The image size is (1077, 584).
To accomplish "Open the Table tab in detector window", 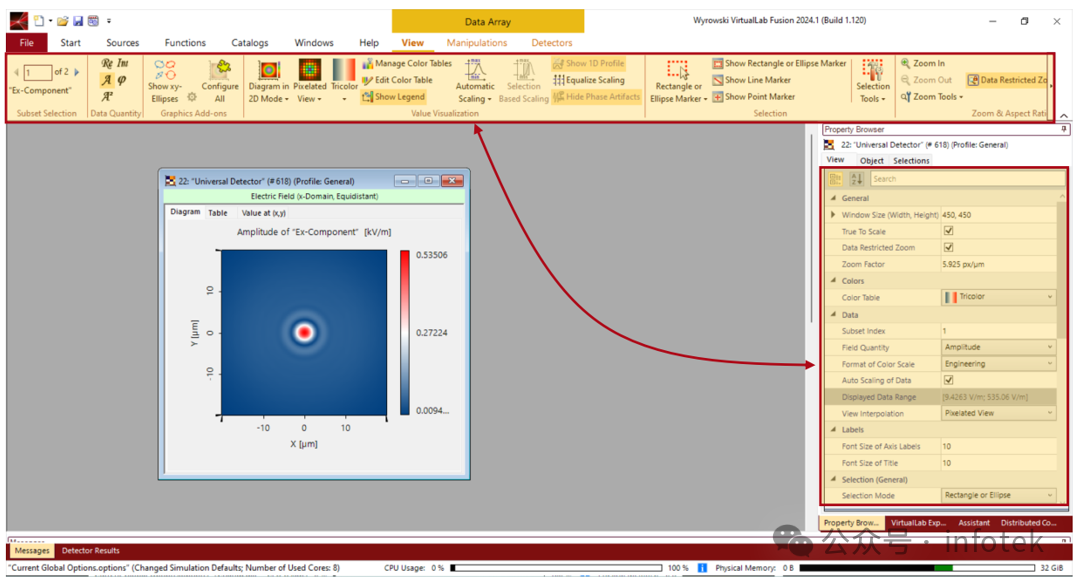I will [218, 213].
